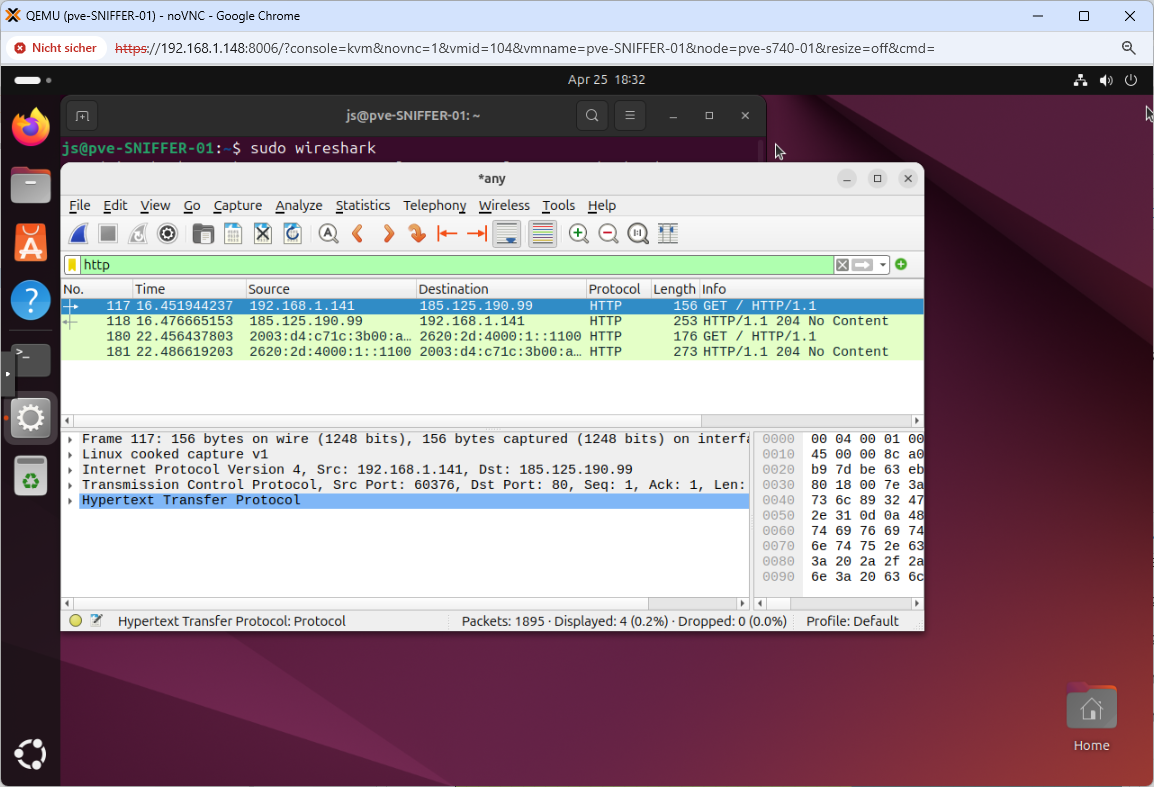
Task: Toggle the colorize packet list button
Action: pos(541,234)
